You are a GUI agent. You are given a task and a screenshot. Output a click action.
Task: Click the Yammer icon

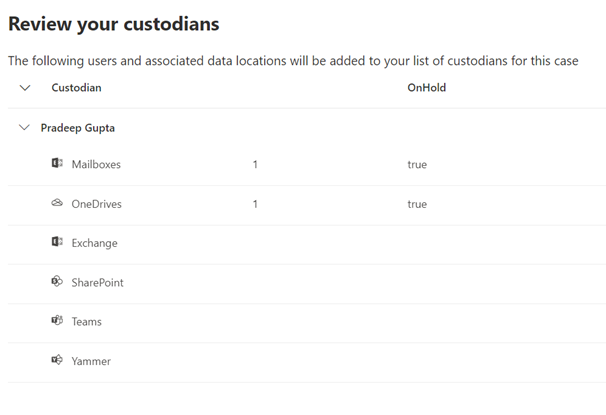click(57, 360)
